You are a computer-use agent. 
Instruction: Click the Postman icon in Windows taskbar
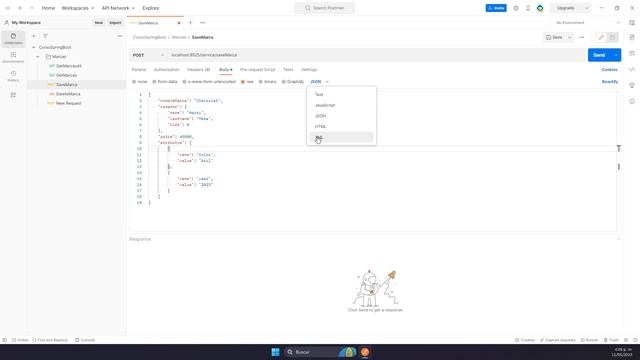(x=365, y=352)
